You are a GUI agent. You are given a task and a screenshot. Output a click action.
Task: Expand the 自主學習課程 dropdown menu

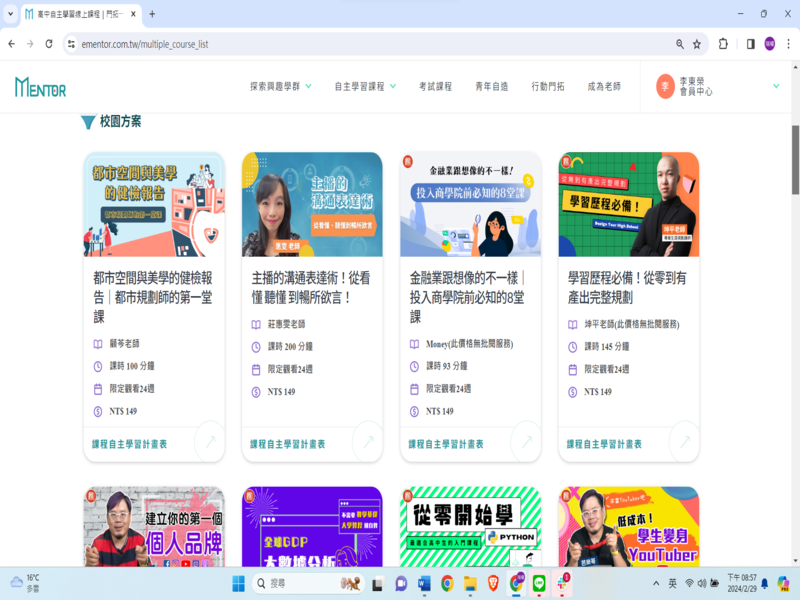tap(365, 87)
